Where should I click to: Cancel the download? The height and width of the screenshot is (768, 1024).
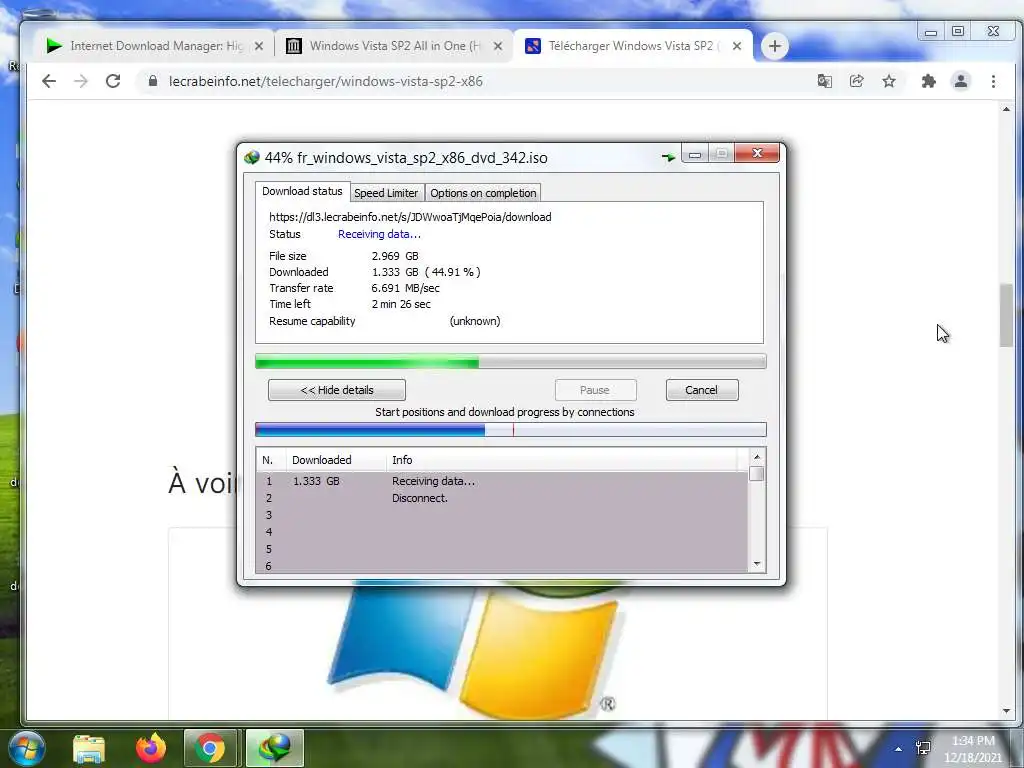pos(702,390)
